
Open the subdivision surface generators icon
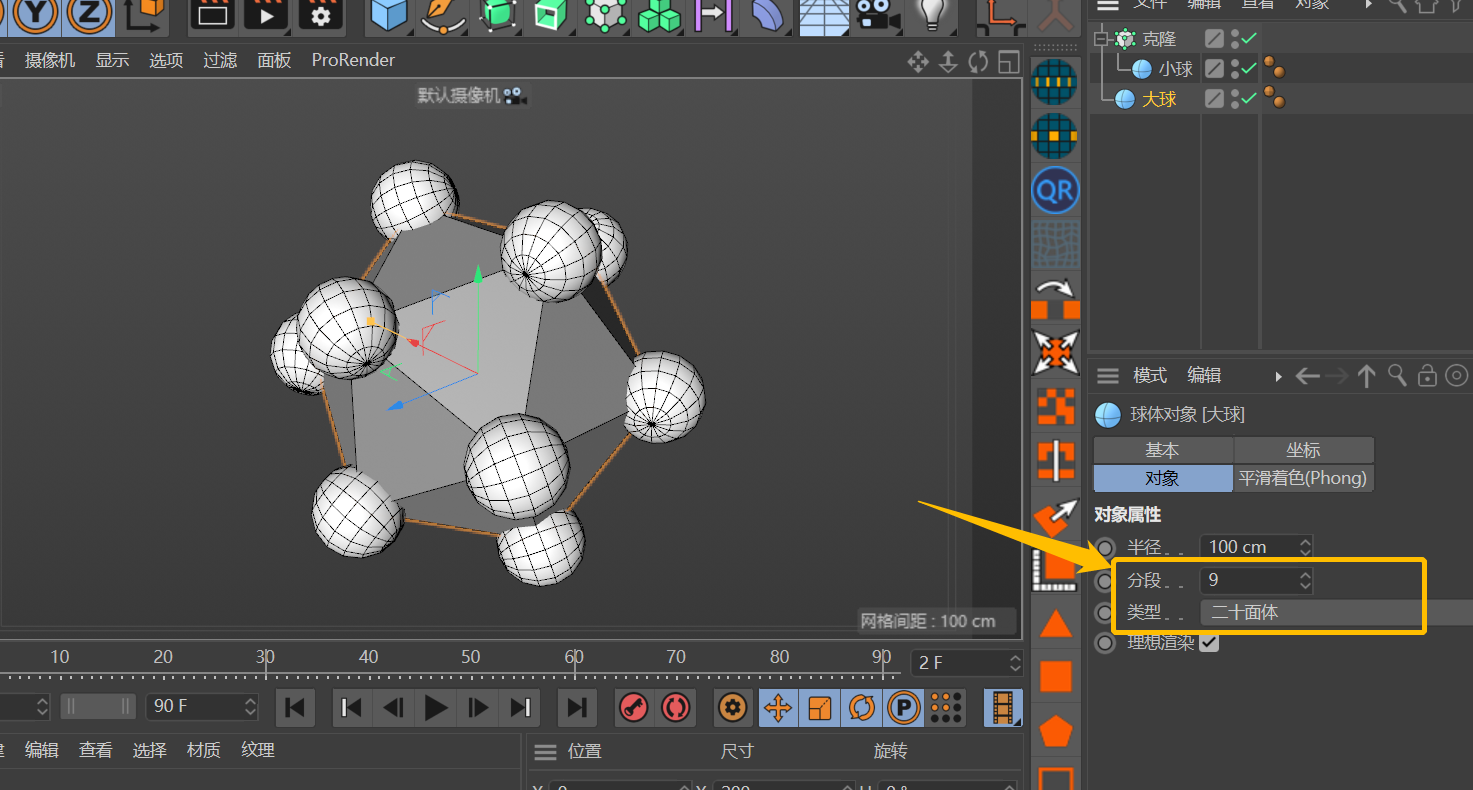(498, 14)
